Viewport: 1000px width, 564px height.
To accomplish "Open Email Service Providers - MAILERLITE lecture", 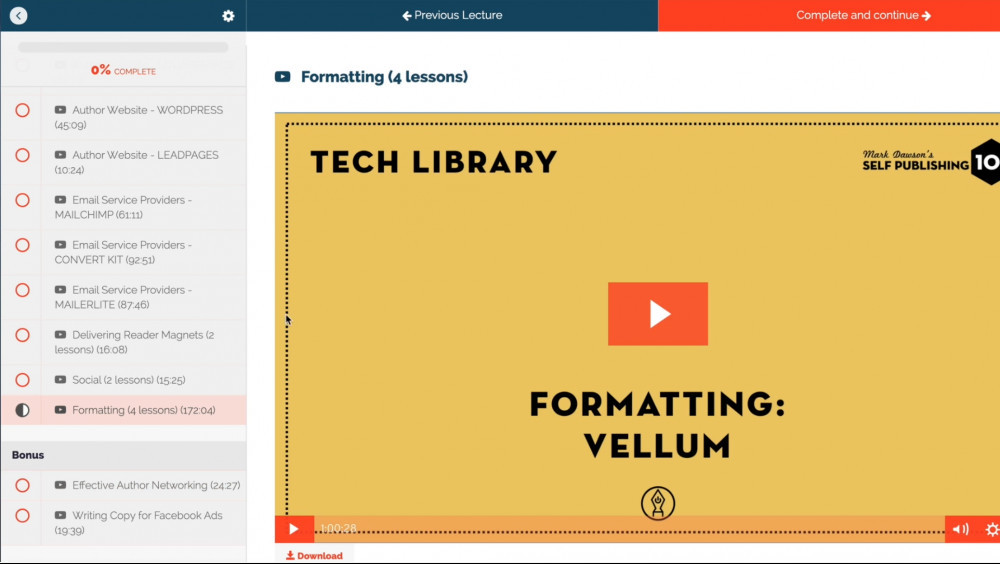I will 123,297.
